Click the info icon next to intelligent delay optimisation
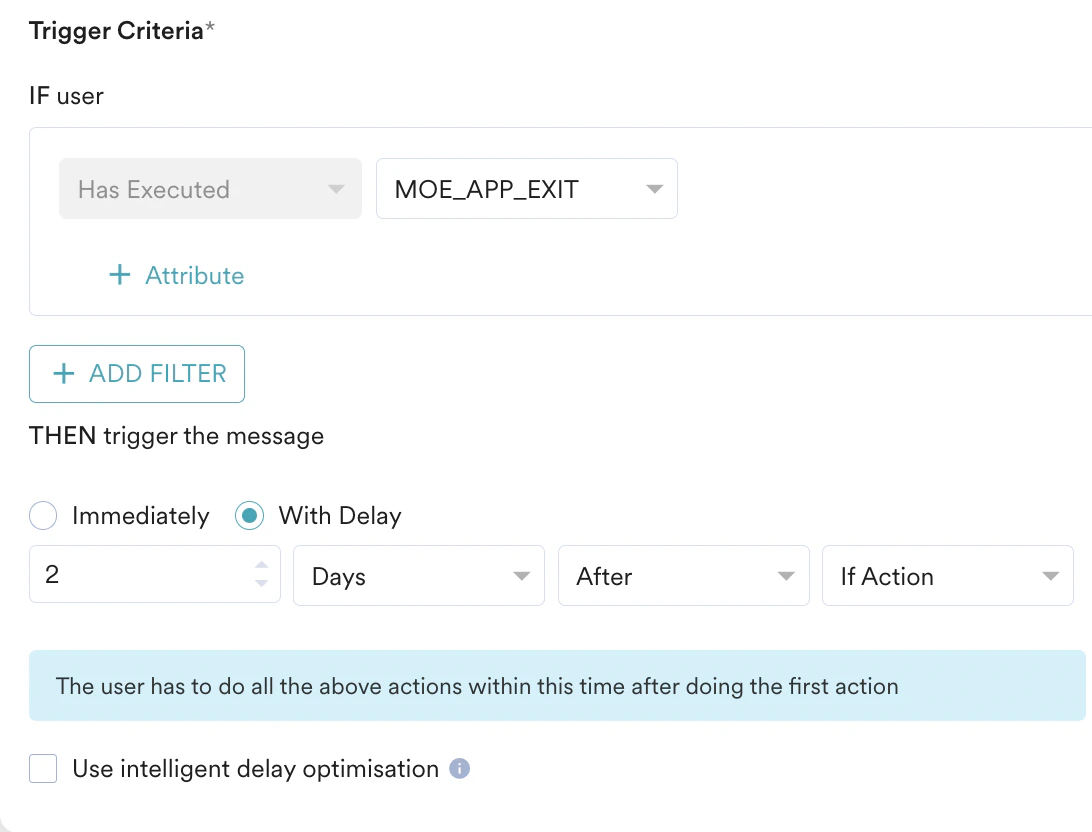This screenshot has height=832, width=1092. pyautogui.click(x=459, y=769)
